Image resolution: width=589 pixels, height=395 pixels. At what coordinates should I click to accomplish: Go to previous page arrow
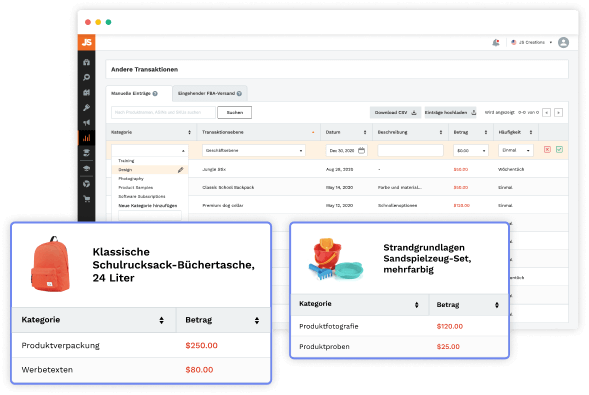click(x=547, y=112)
